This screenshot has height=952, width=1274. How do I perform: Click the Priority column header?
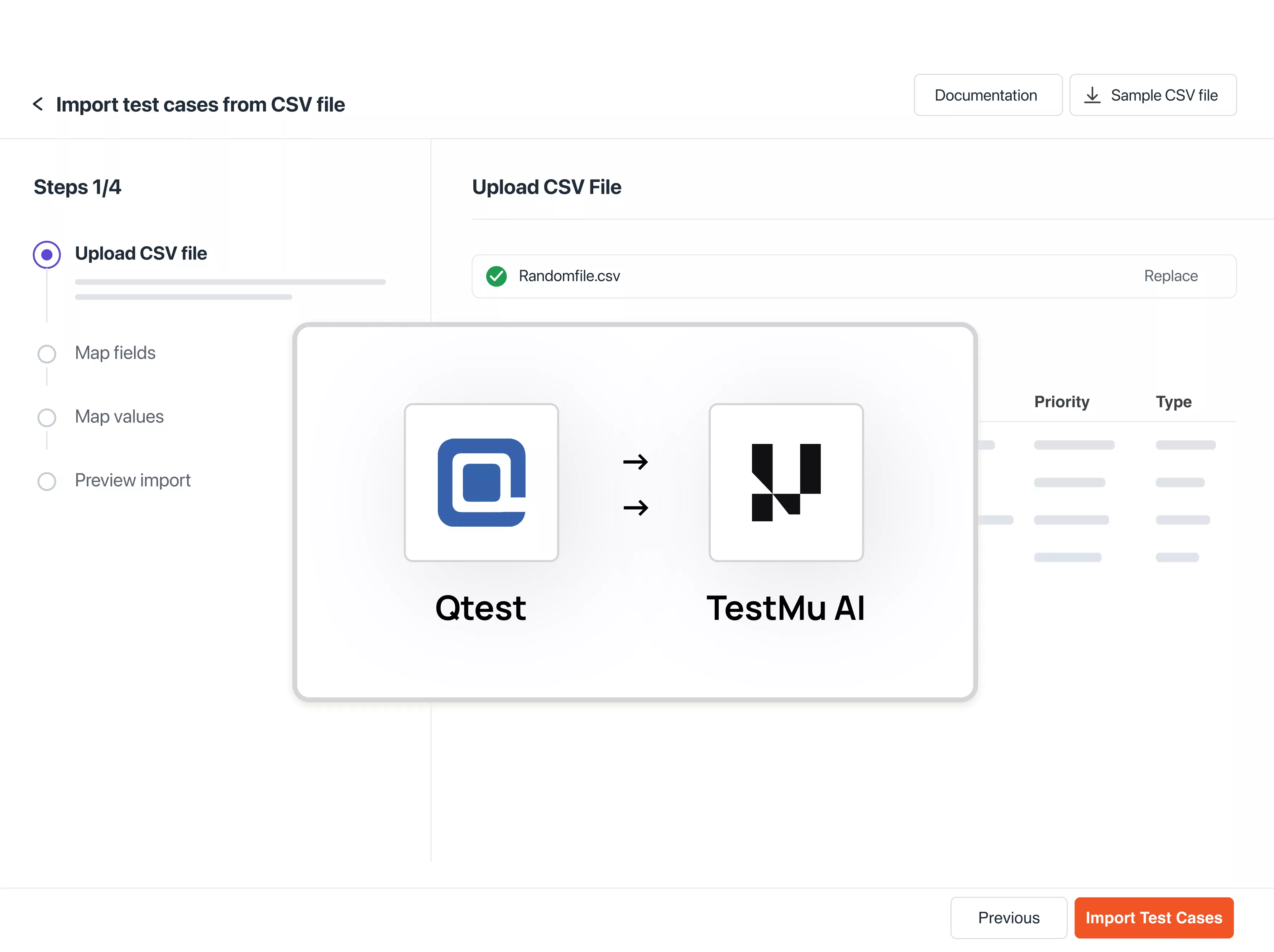pyautogui.click(x=1062, y=401)
